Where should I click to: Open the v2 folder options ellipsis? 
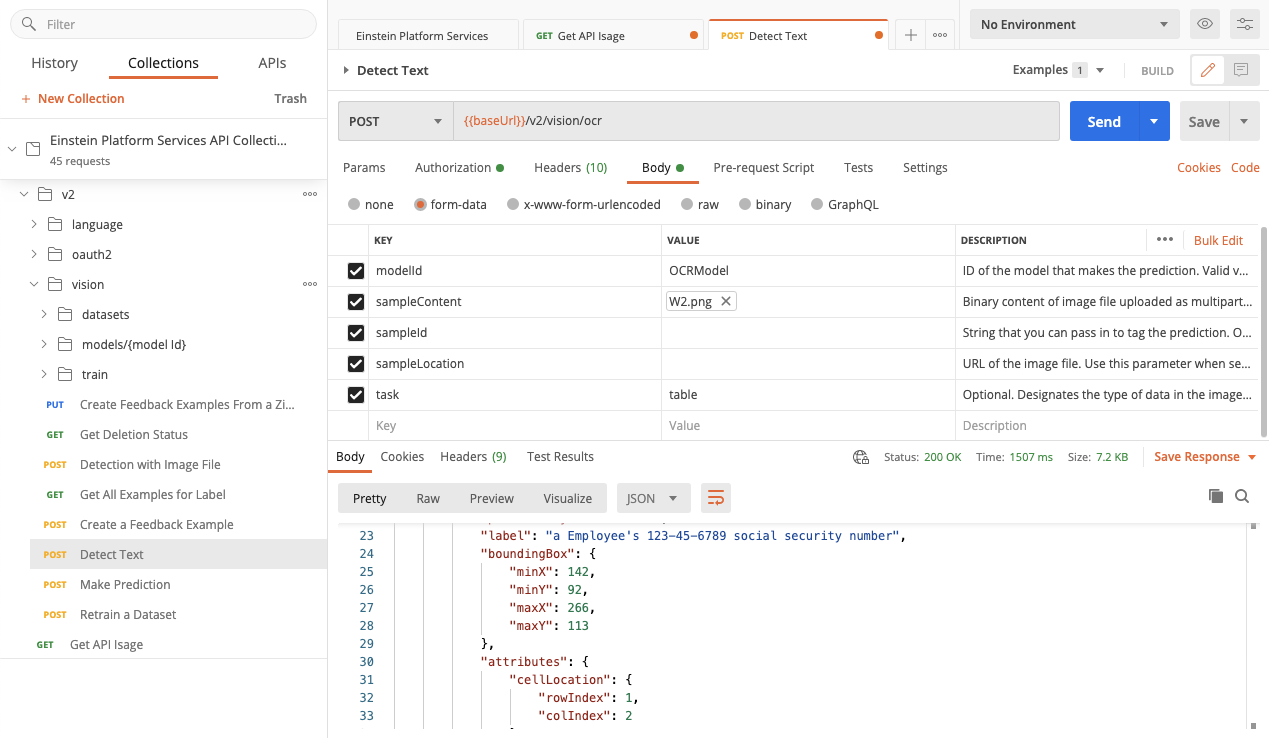click(310, 194)
